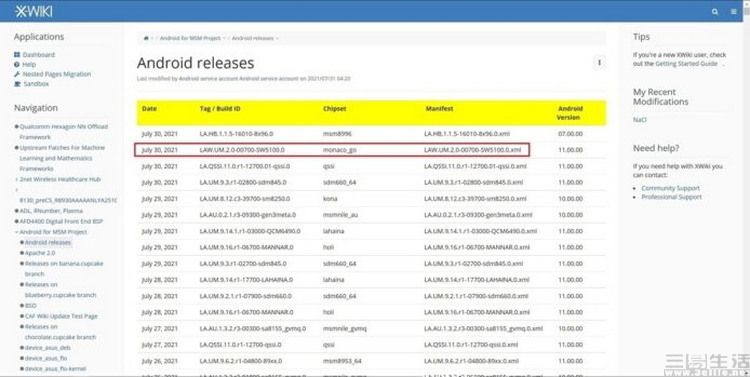Open manifest LA.UM.9.14.1.r1-03000-QCM6490.0.xml
Image resolution: width=750 pixels, height=377 pixels.
coord(481,232)
